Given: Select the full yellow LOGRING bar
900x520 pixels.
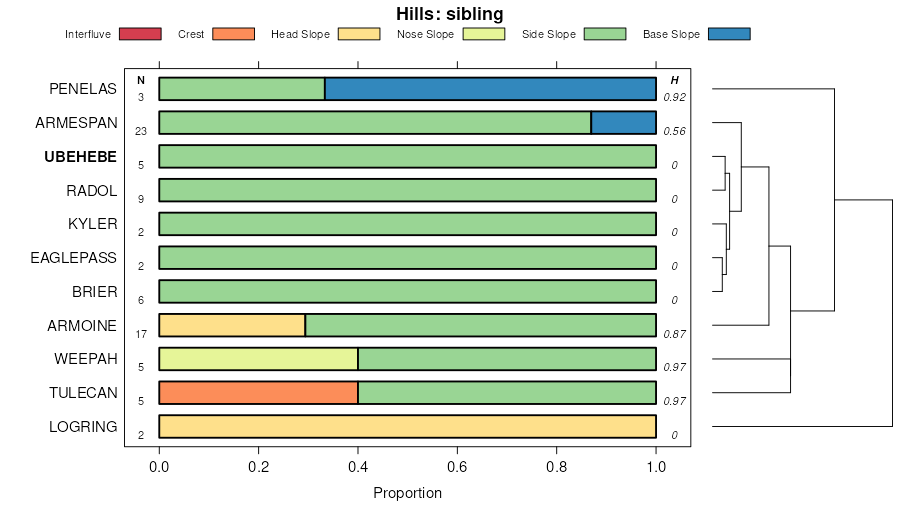Looking at the screenshot, I should point(407,427).
